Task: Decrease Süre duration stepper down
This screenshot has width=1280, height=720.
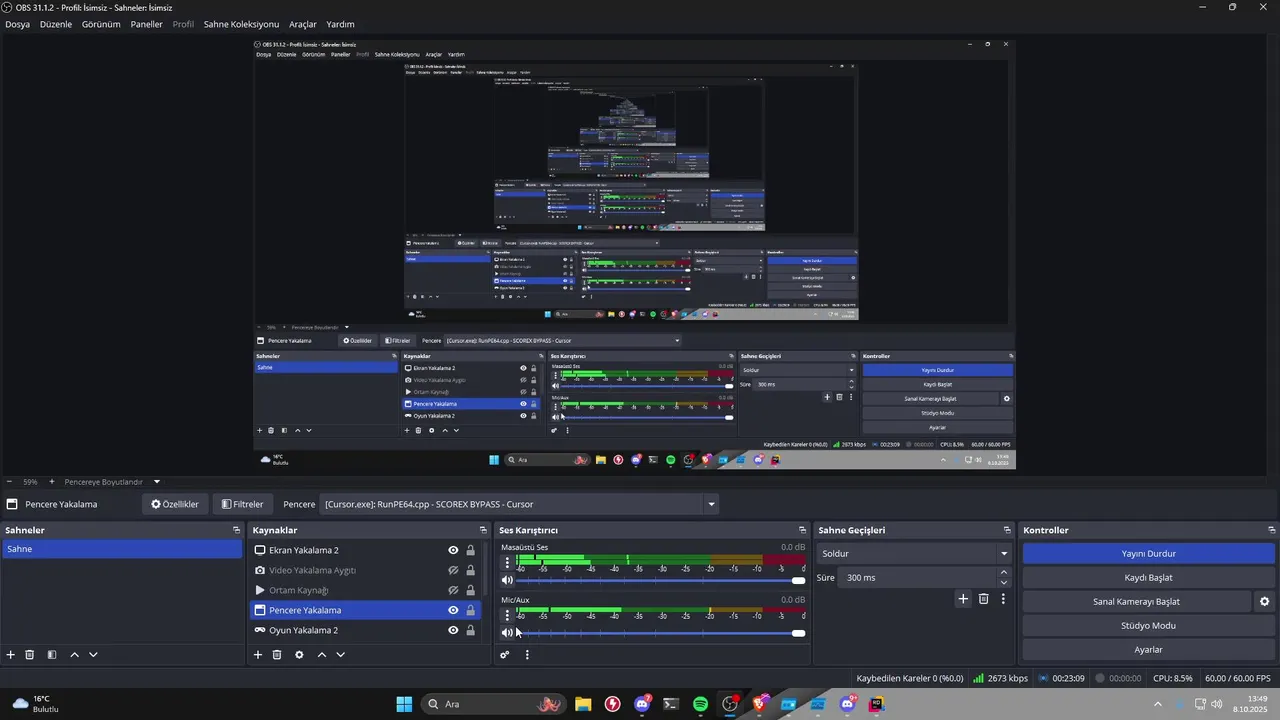Action: (1004, 583)
